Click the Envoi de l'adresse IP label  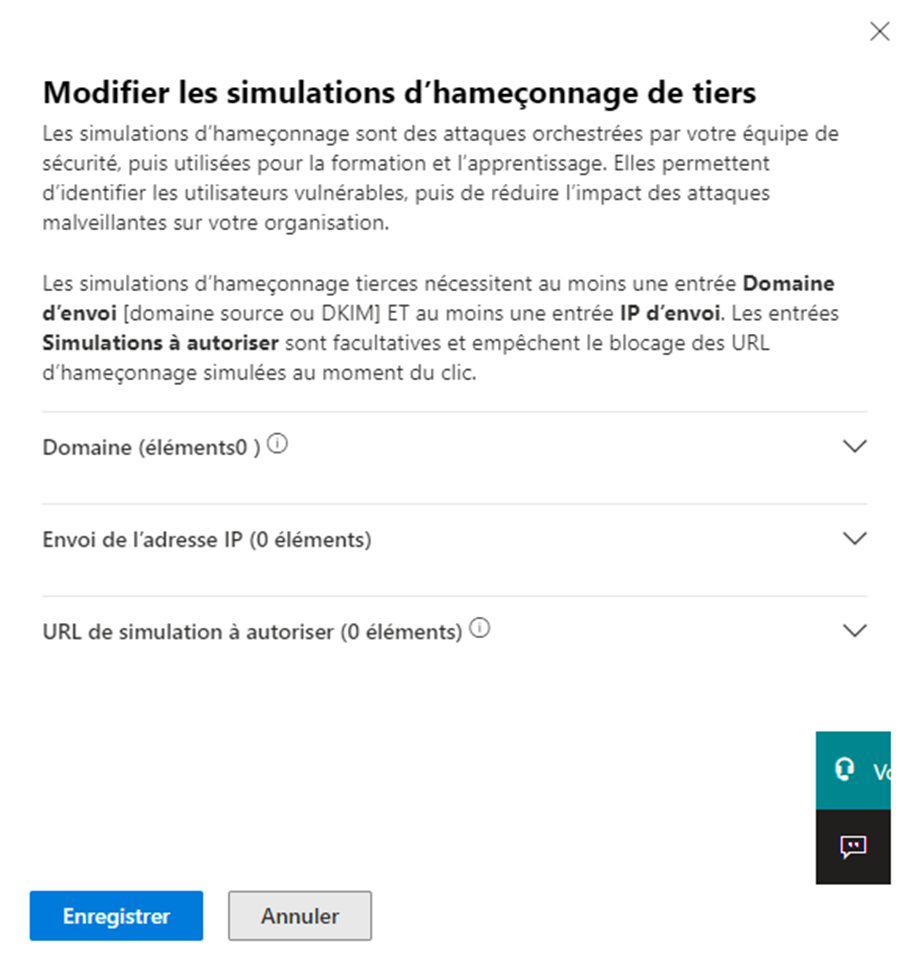coord(207,540)
